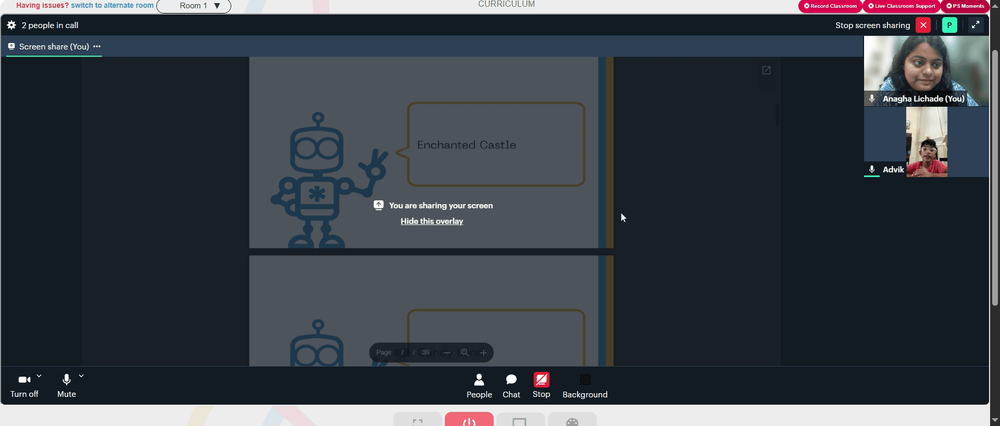
Task: Click the Enchanted Castle speech bubble text
Action: 466,145
